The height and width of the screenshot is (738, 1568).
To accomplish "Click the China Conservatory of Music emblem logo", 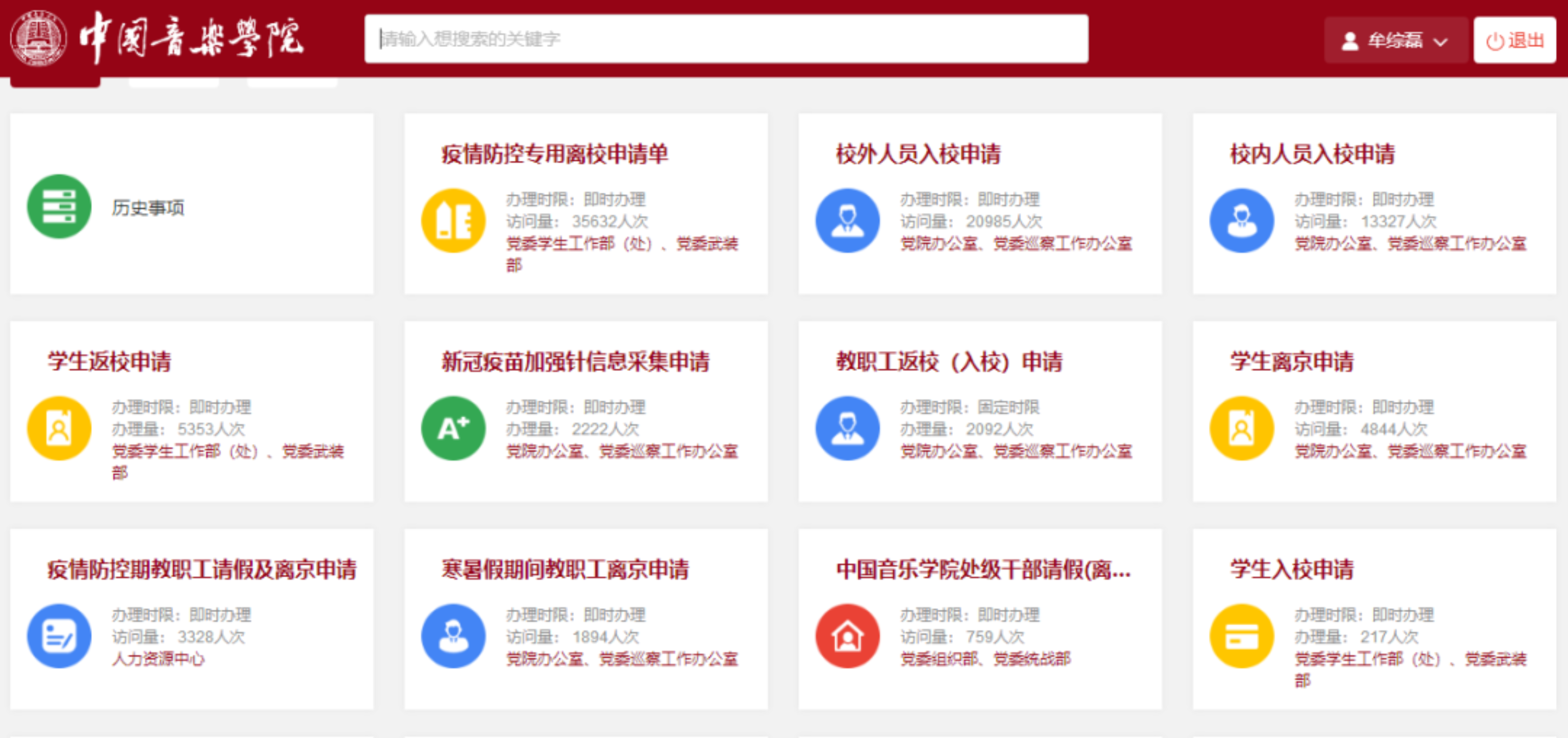I will pyautogui.click(x=39, y=39).
